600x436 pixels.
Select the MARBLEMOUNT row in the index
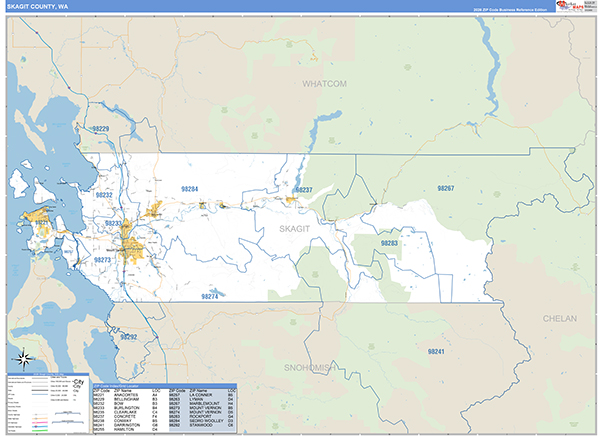coord(202,403)
